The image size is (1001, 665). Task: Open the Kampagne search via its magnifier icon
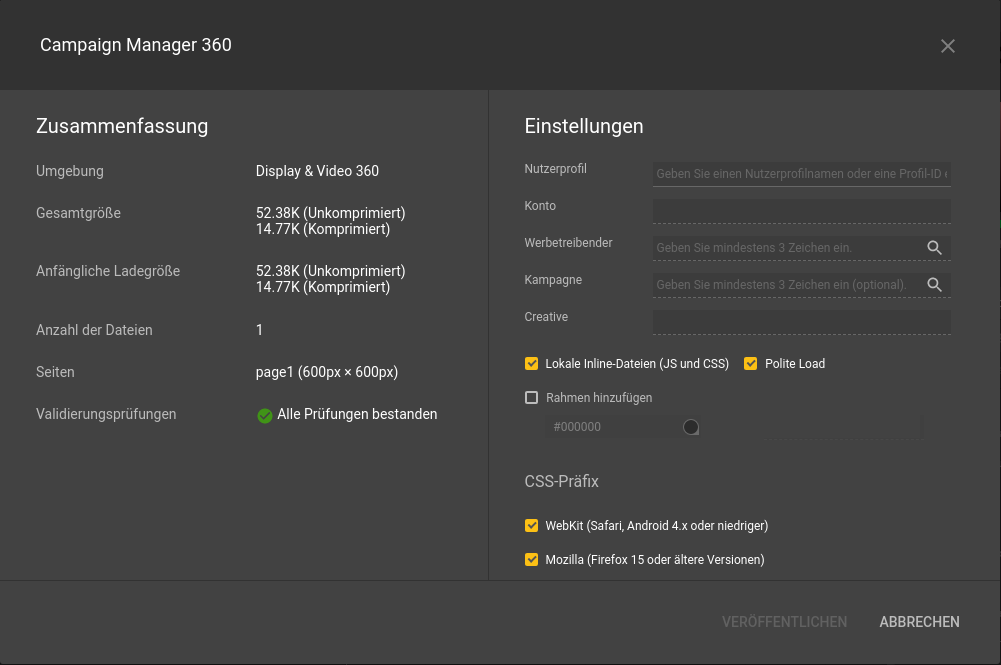coord(934,285)
